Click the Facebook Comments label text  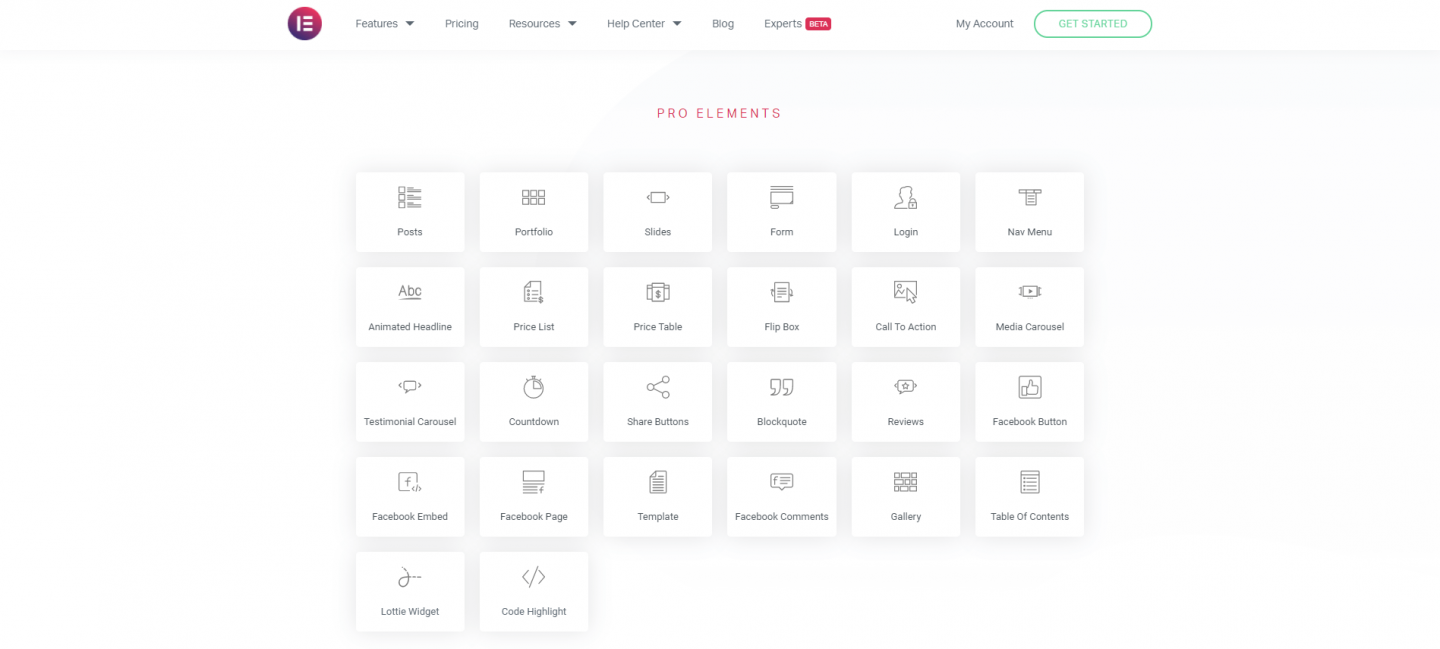(x=782, y=517)
